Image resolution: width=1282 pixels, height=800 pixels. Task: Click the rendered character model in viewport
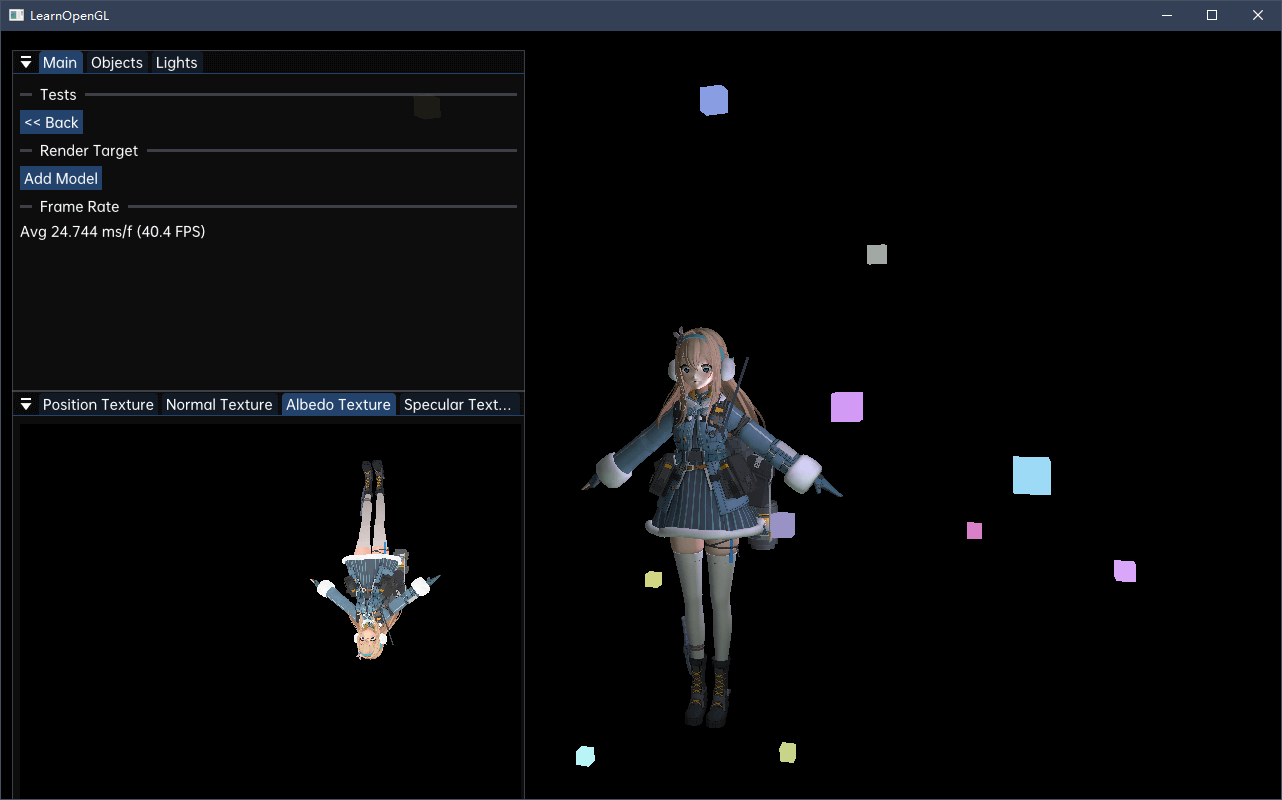click(x=711, y=526)
